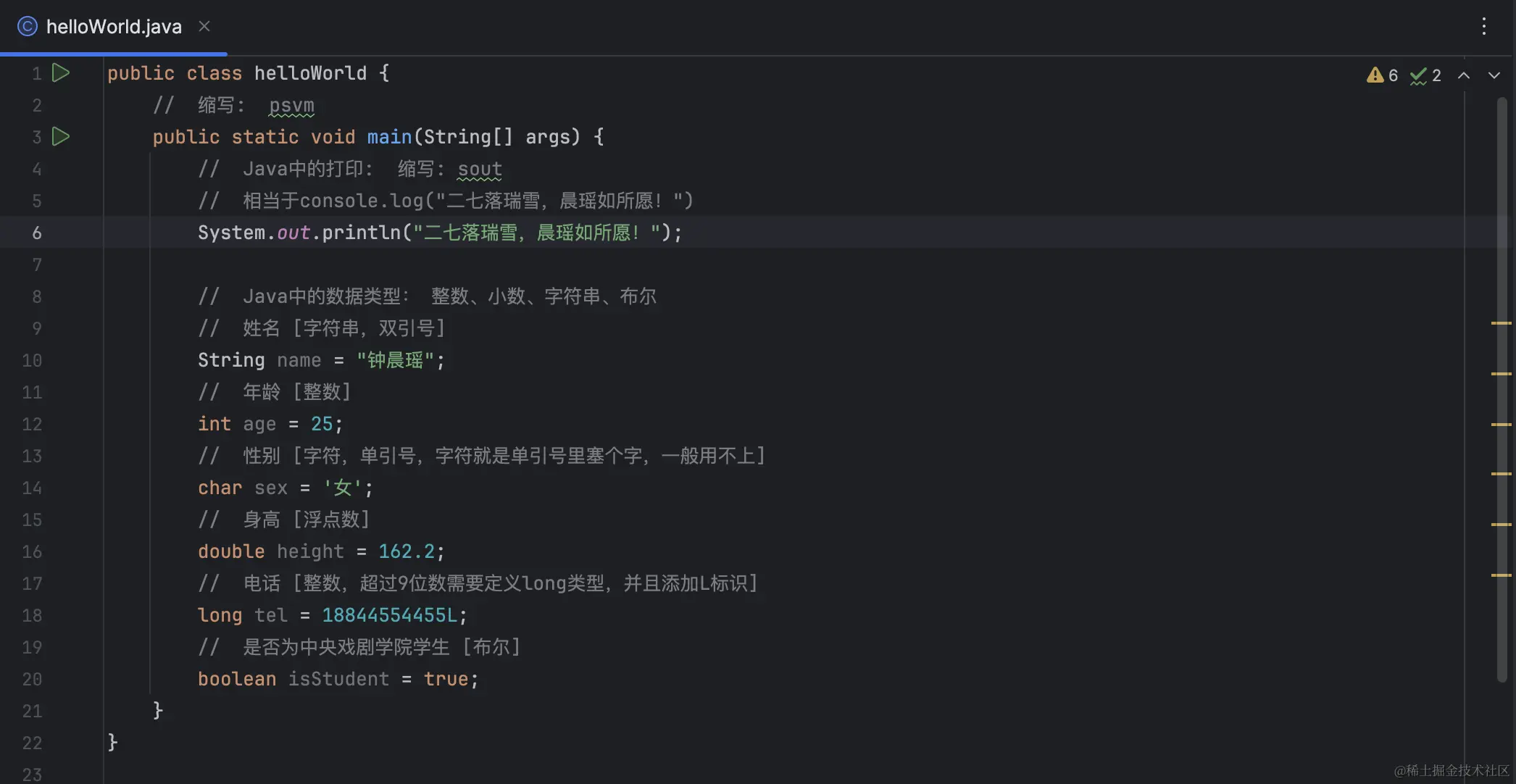The image size is (1516, 784).
Task: Click the Java class icon on helloWorld.java tab
Action: tap(28, 27)
